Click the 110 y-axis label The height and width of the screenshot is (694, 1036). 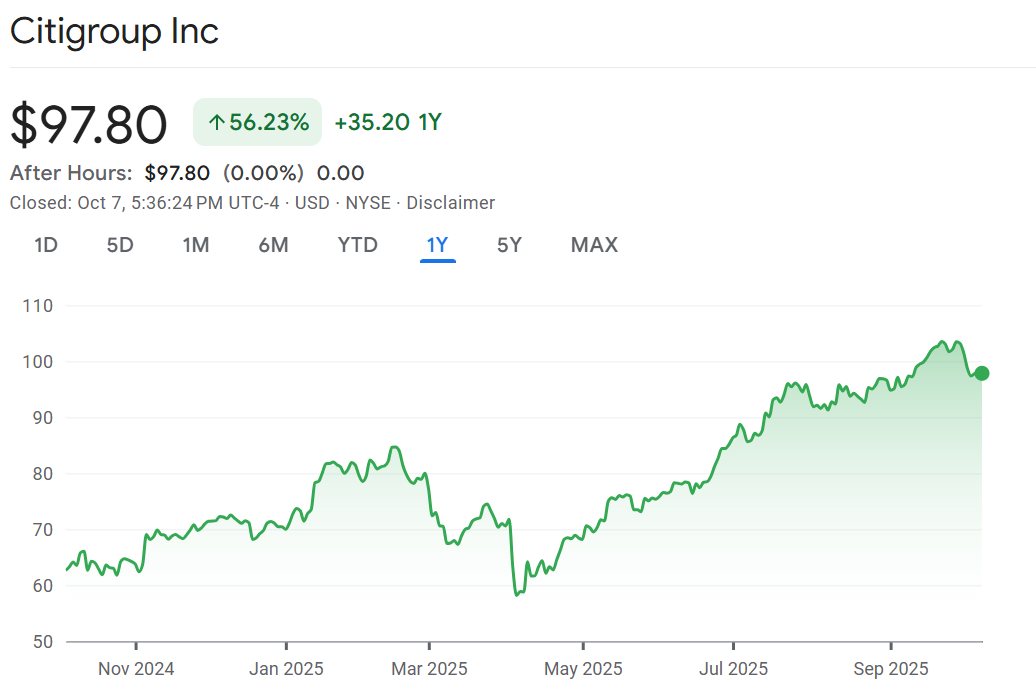(x=37, y=306)
